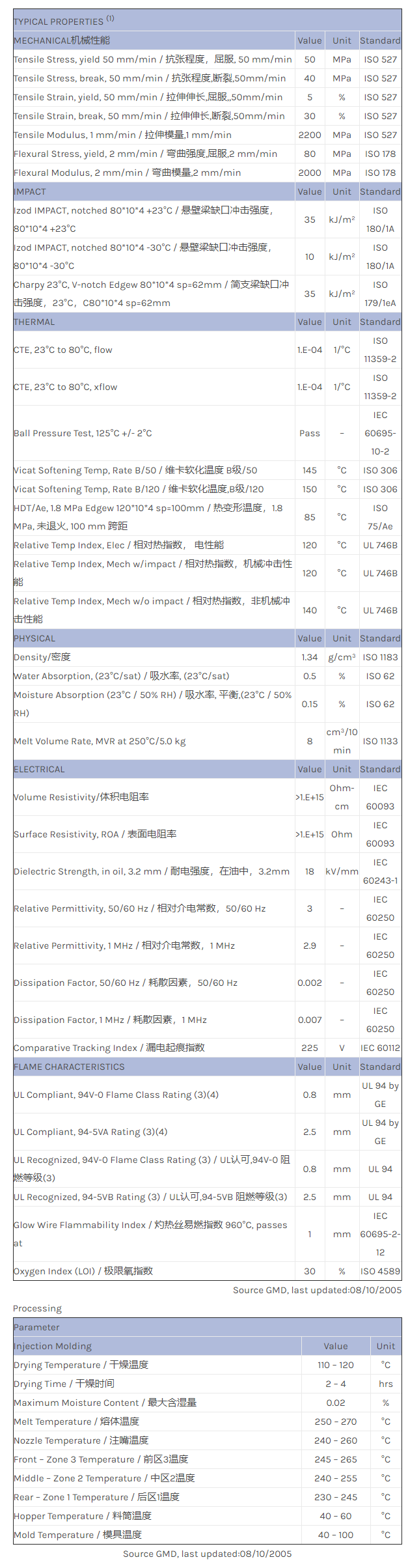Click the ISO 4589 standard cell

[380, 1271]
